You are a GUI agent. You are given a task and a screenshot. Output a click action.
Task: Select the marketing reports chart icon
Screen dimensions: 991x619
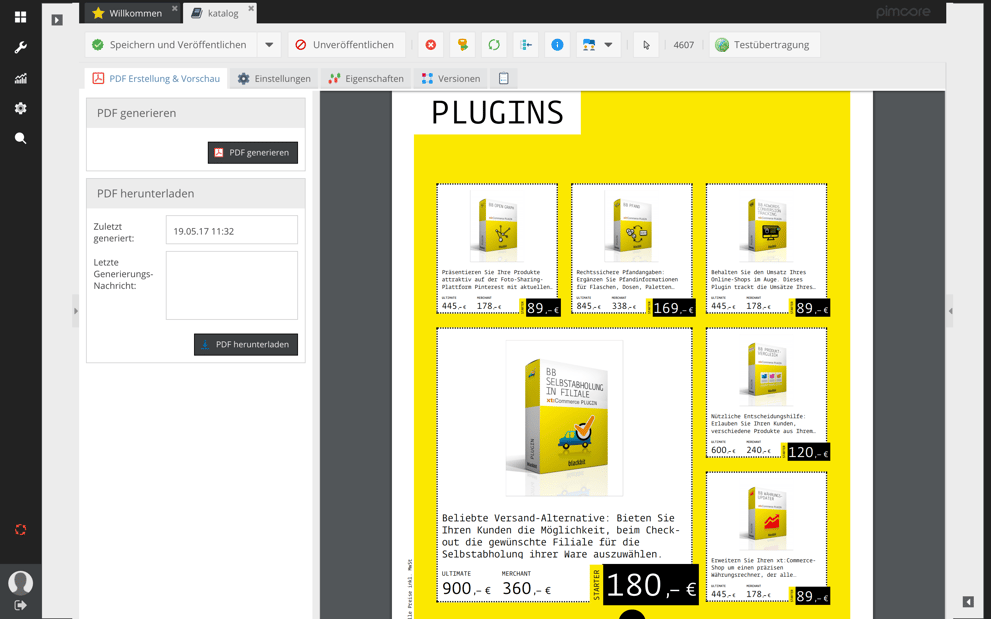[x=20, y=77]
